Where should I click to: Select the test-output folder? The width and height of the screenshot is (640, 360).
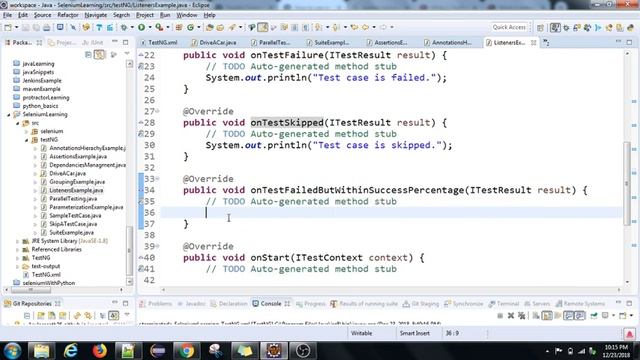pos(46,266)
